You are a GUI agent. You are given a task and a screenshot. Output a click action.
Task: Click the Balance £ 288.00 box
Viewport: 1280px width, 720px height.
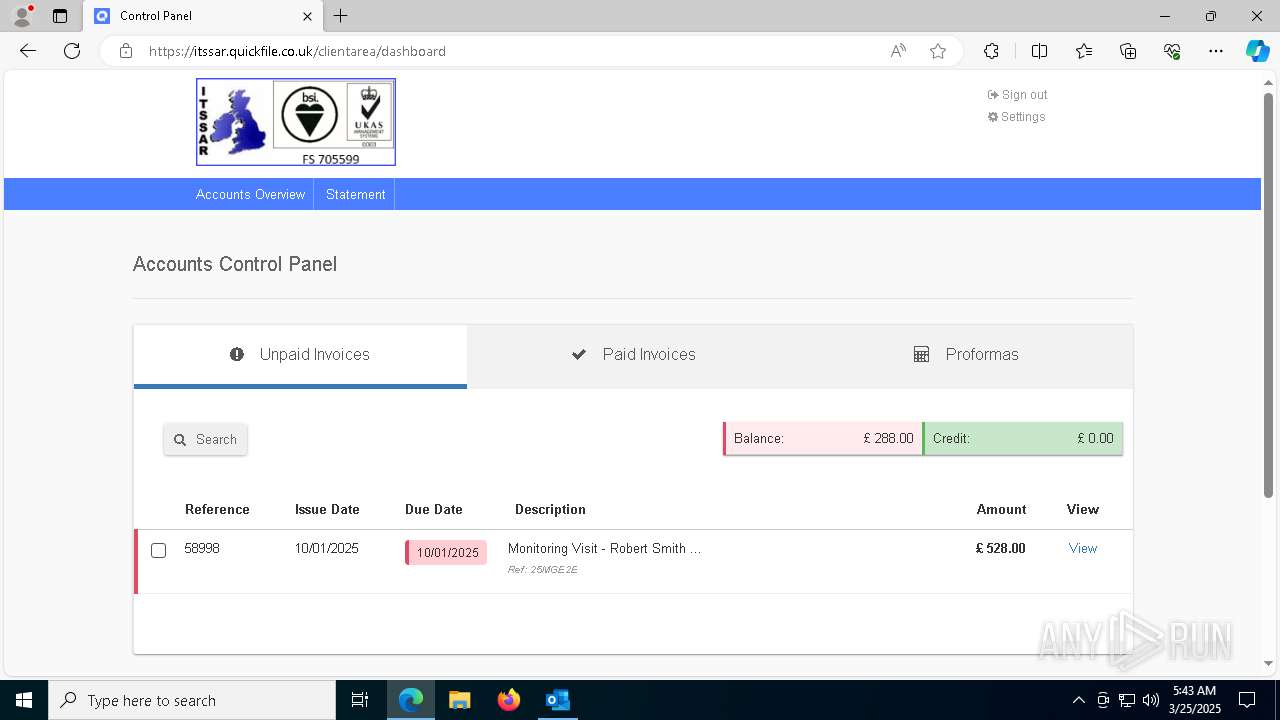click(x=823, y=439)
